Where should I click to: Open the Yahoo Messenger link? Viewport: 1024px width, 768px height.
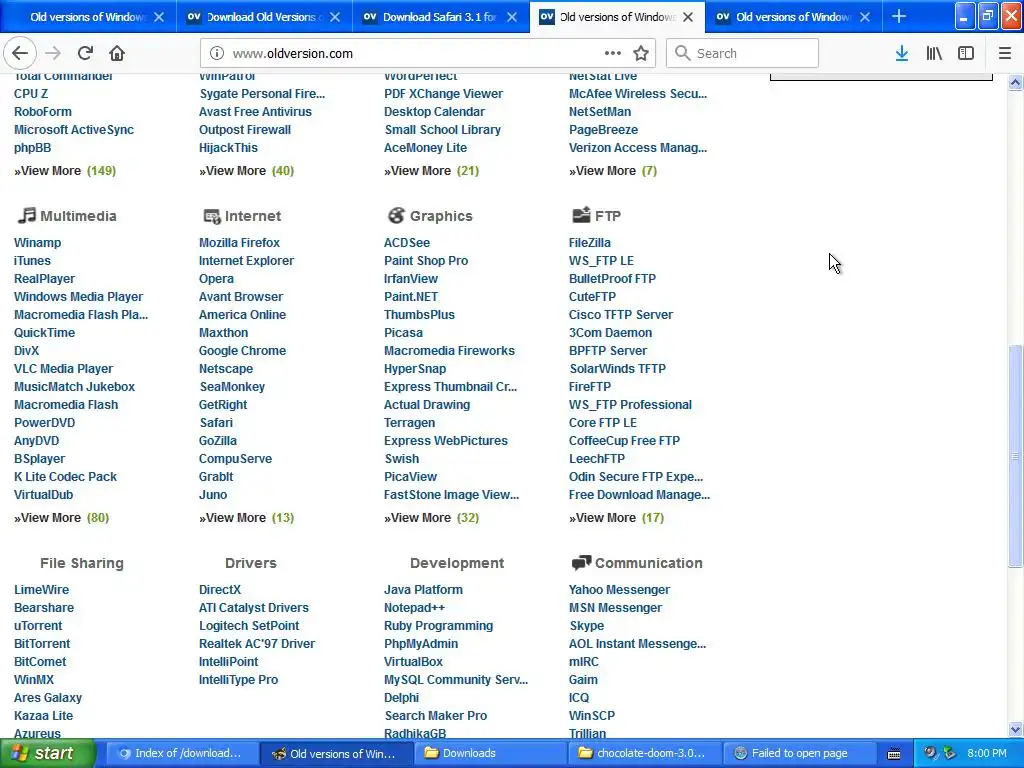click(619, 590)
